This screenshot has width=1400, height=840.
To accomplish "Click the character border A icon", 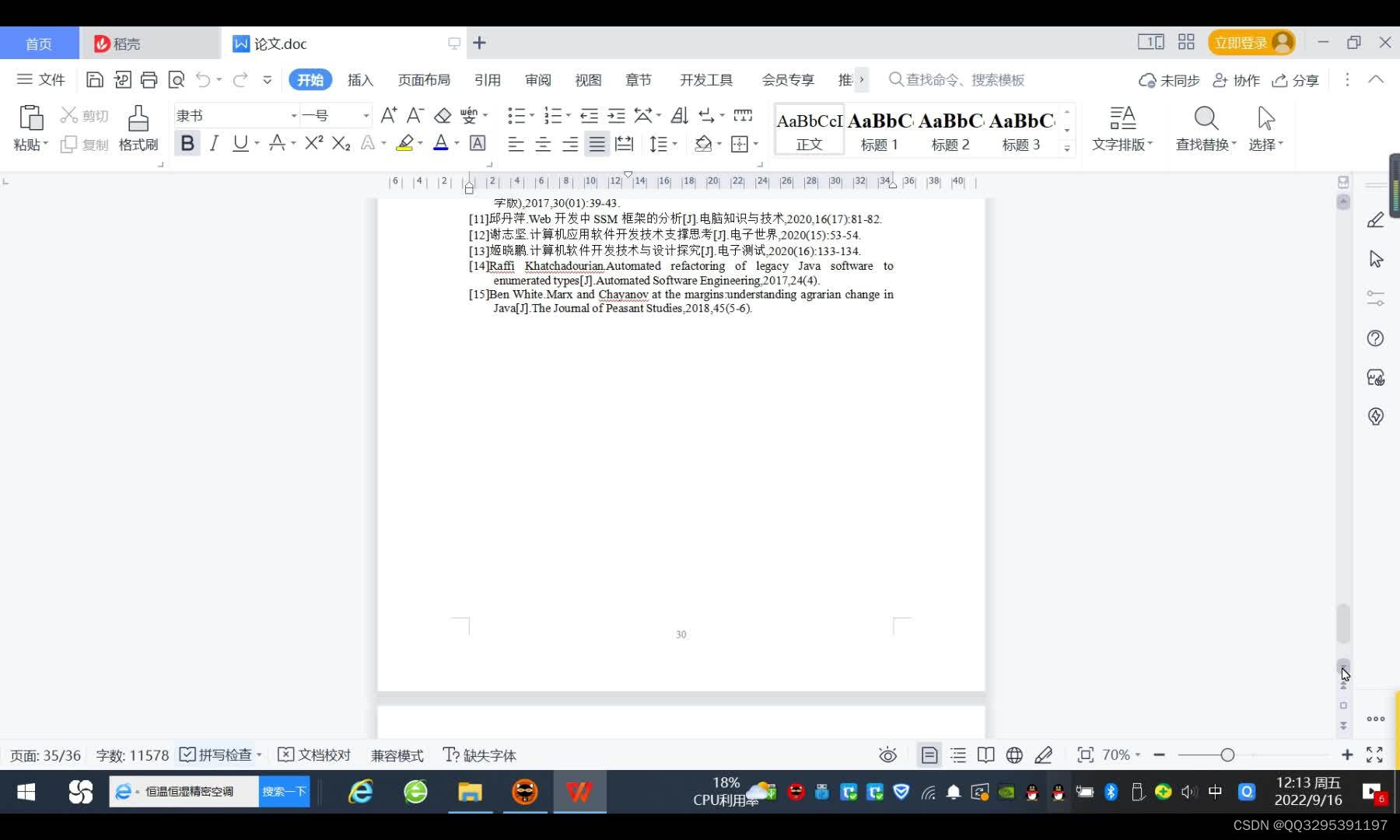I will [x=478, y=143].
